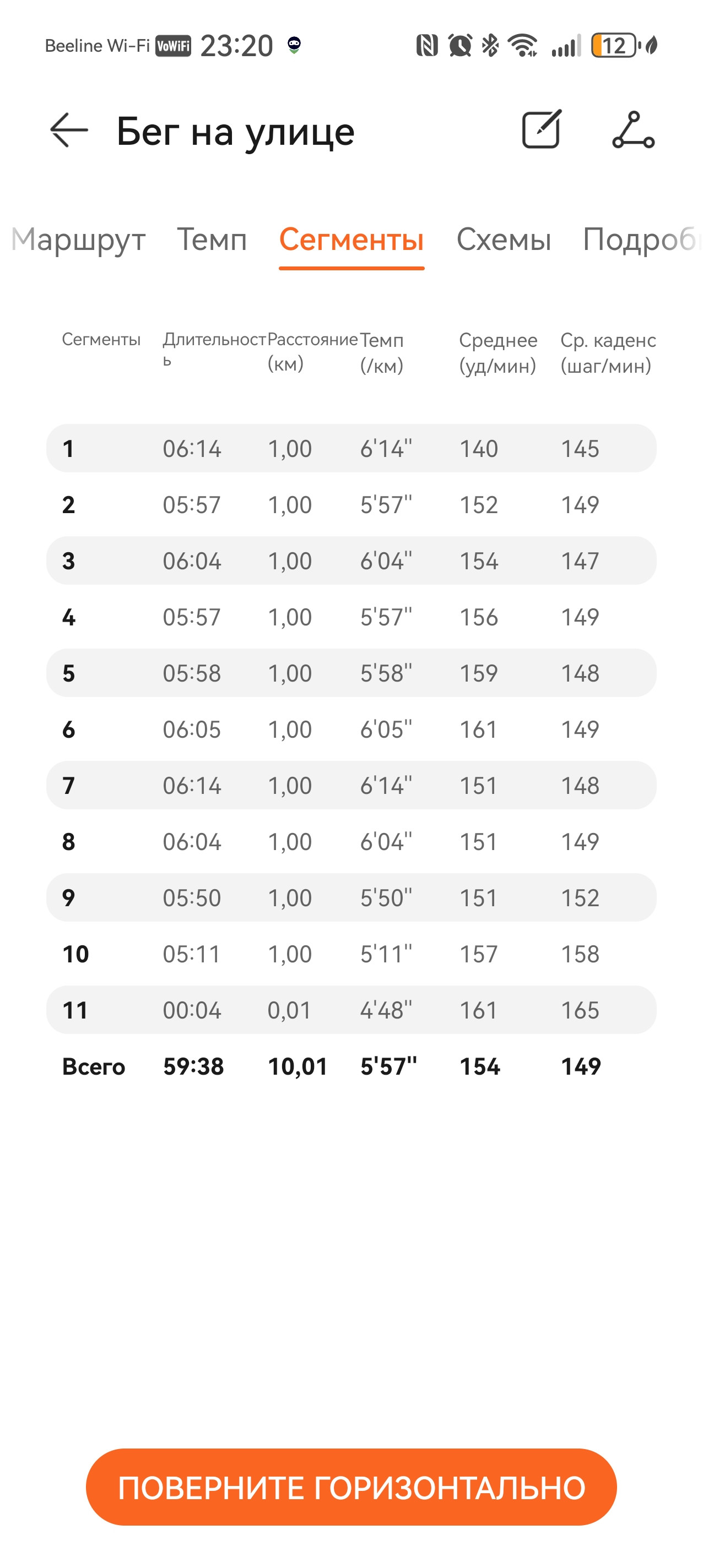The height and width of the screenshot is (1568, 703).
Task: Tap the battery level indicator
Action: click(x=614, y=46)
